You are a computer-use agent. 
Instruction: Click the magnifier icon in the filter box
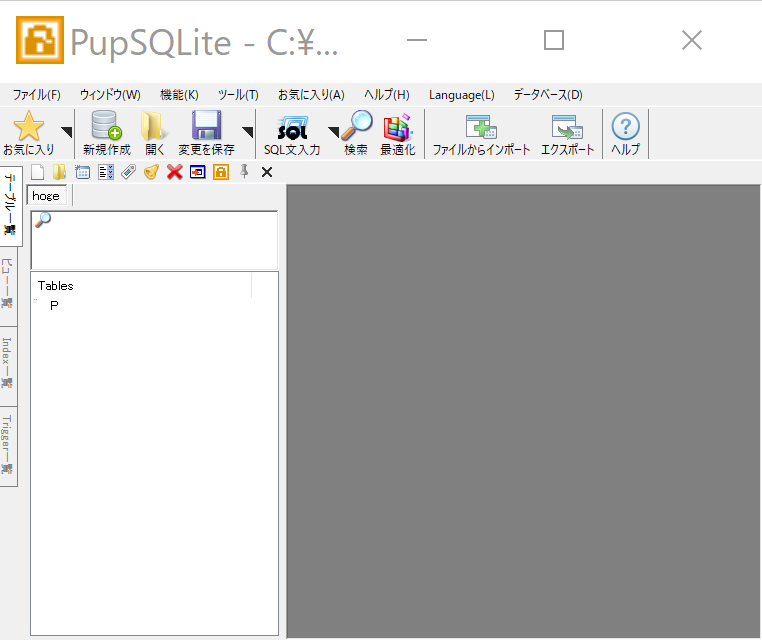click(43, 220)
